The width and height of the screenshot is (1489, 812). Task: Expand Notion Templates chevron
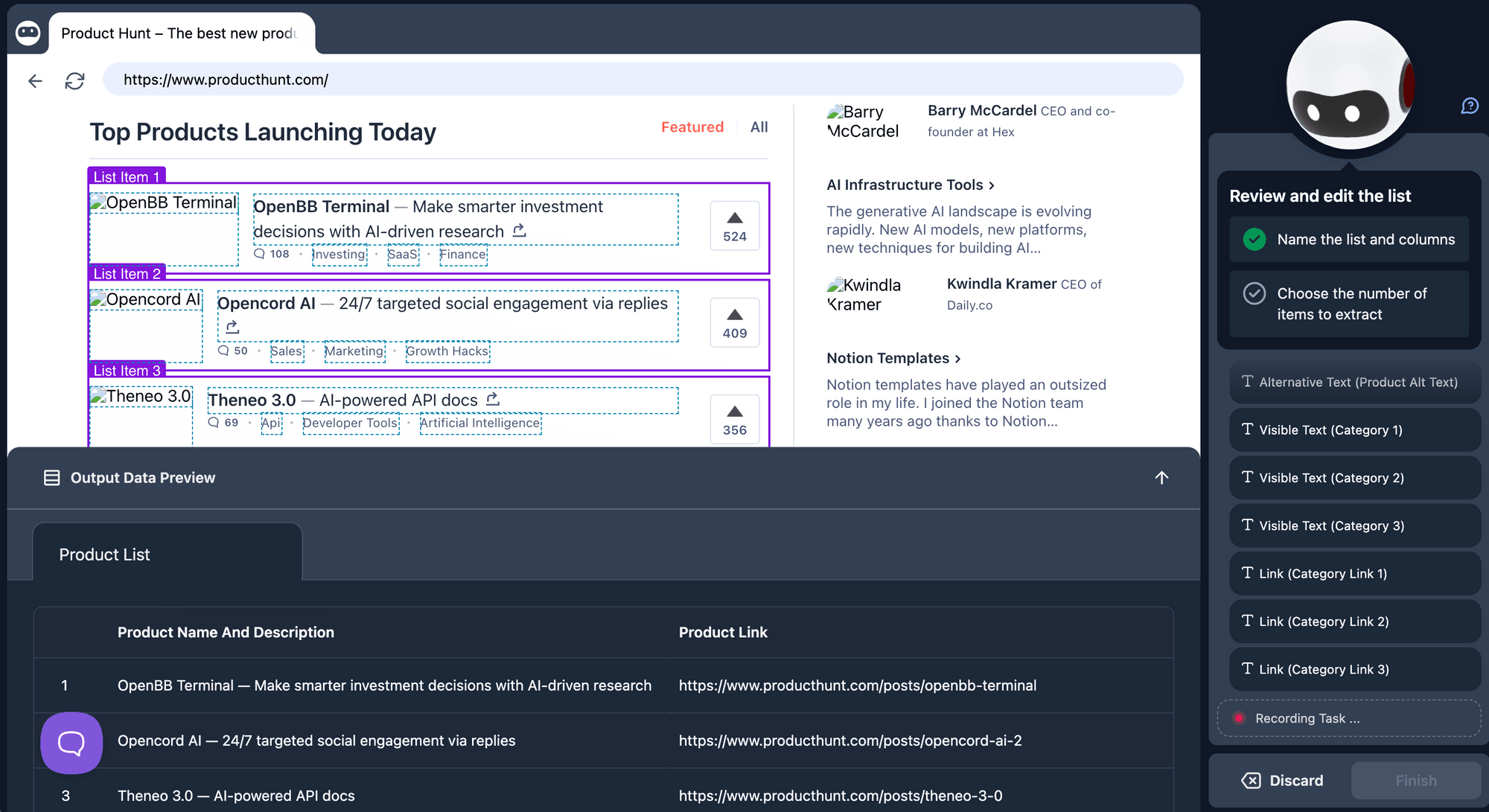click(x=957, y=359)
